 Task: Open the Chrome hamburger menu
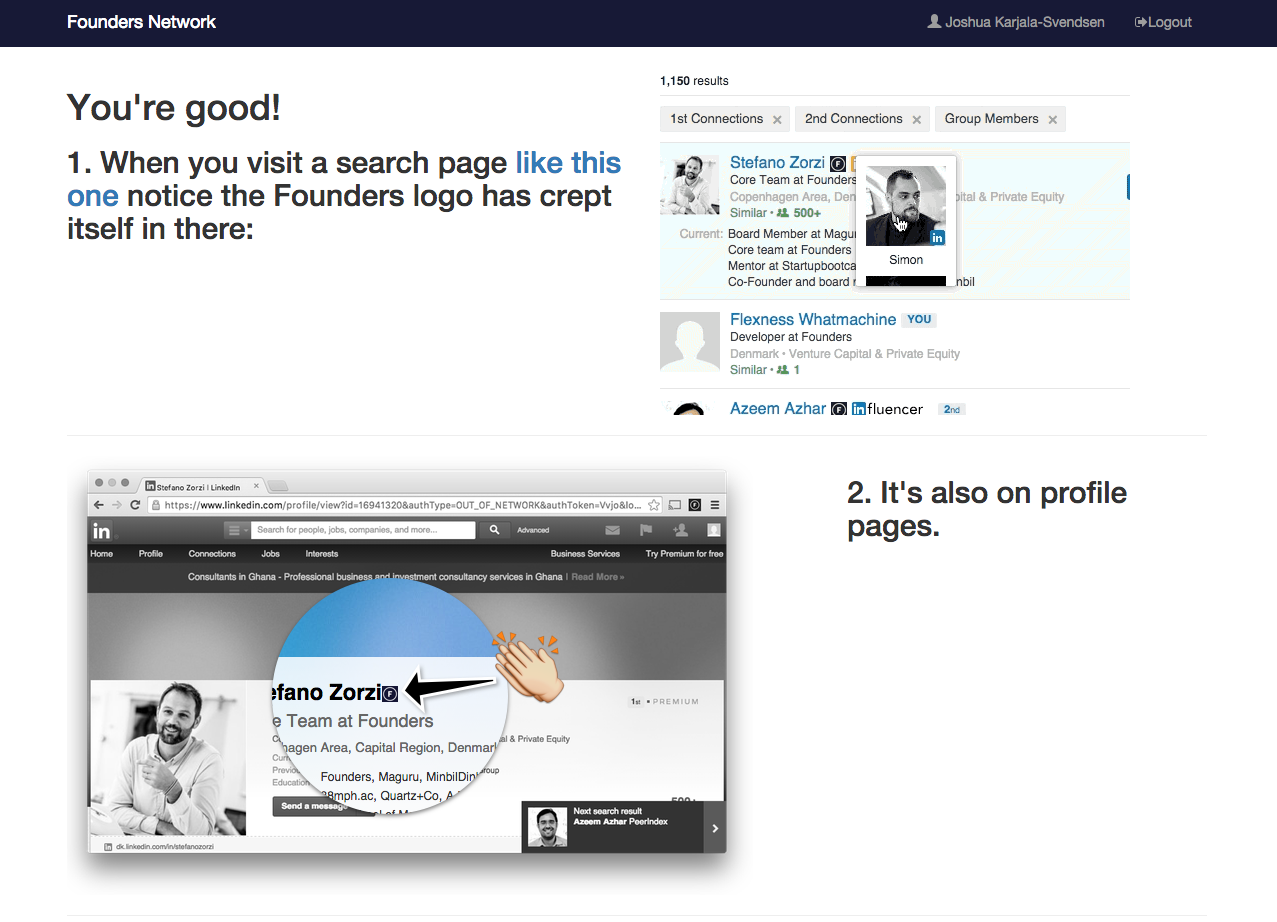[714, 505]
